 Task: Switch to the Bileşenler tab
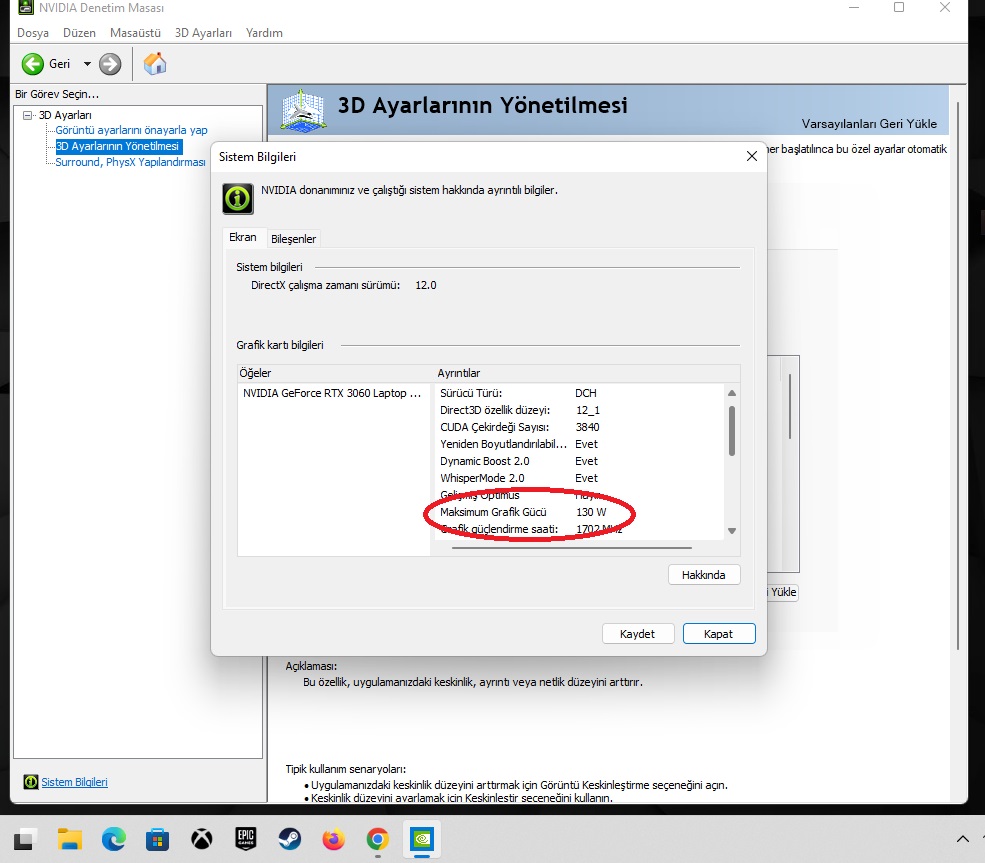293,239
